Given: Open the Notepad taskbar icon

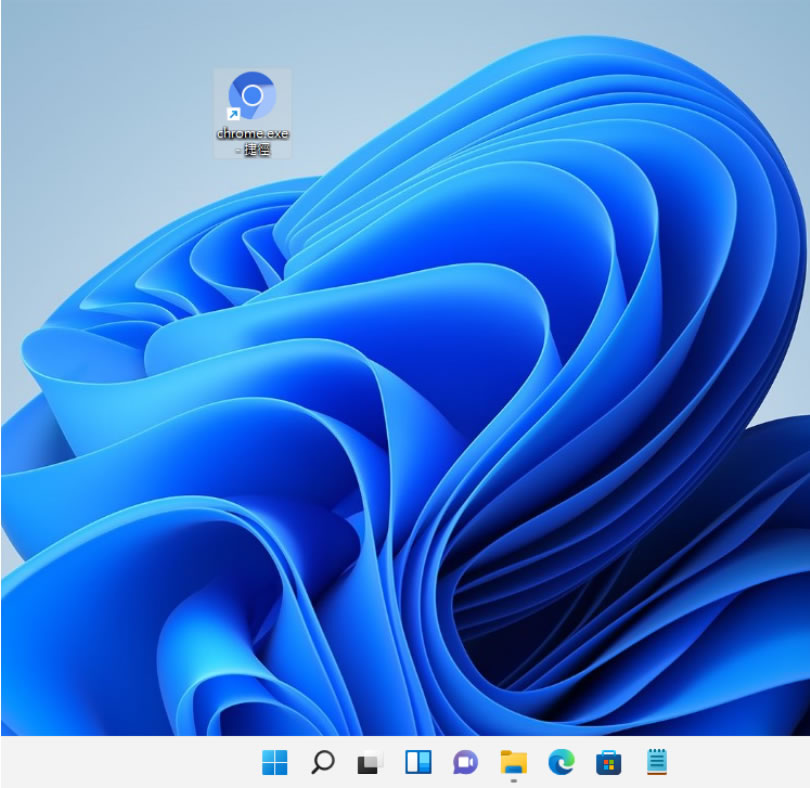Looking at the screenshot, I should pos(657,762).
